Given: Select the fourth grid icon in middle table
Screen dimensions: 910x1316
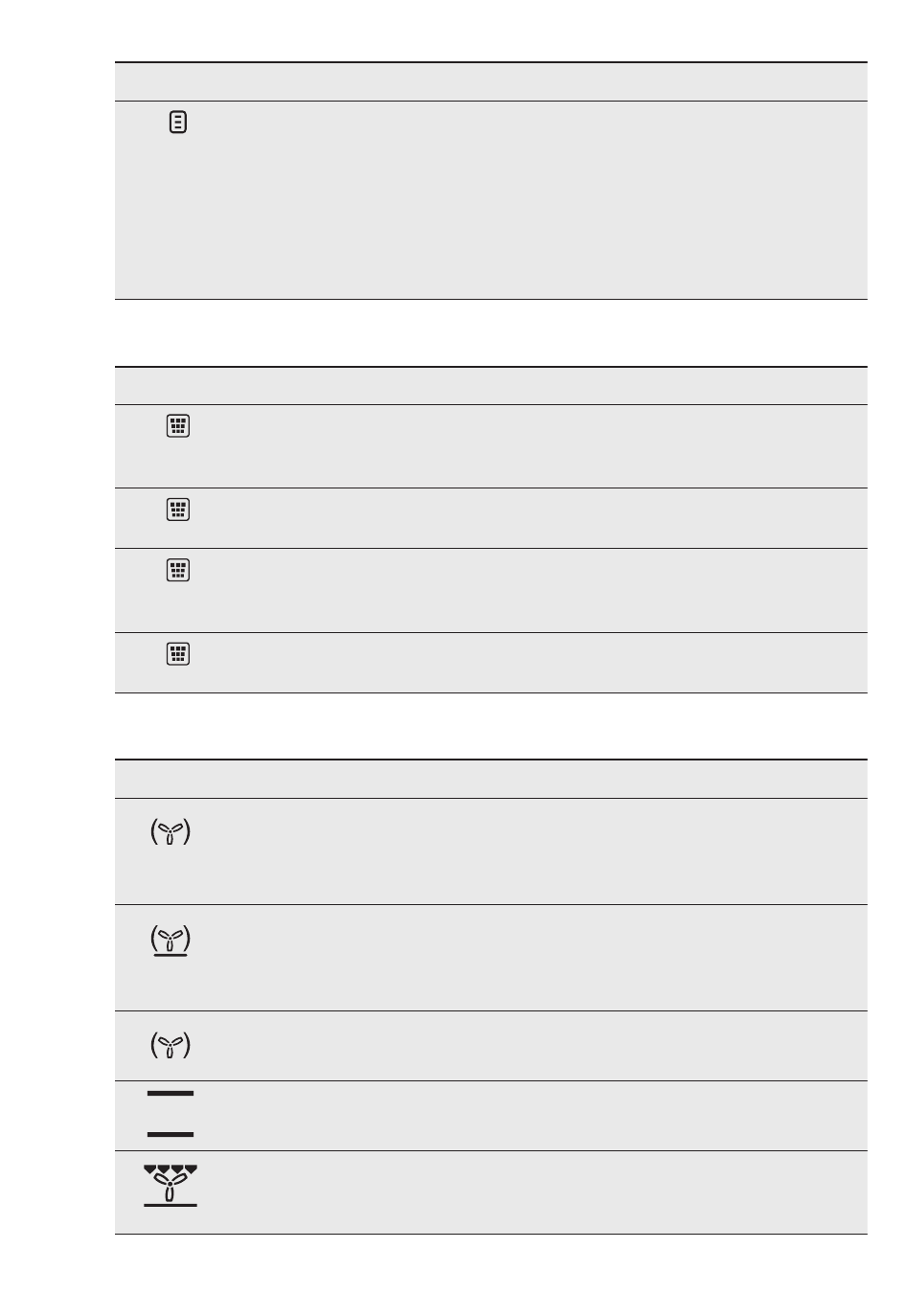Looking at the screenshot, I should coord(178,654).
